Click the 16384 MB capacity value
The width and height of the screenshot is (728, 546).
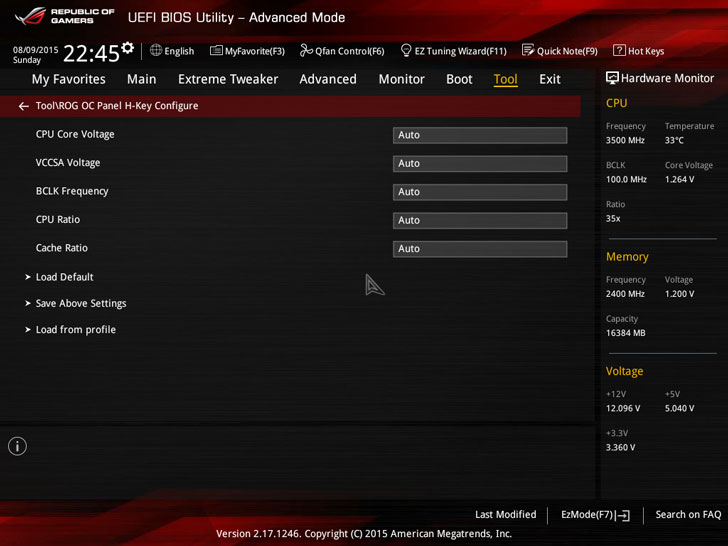click(x=625, y=333)
